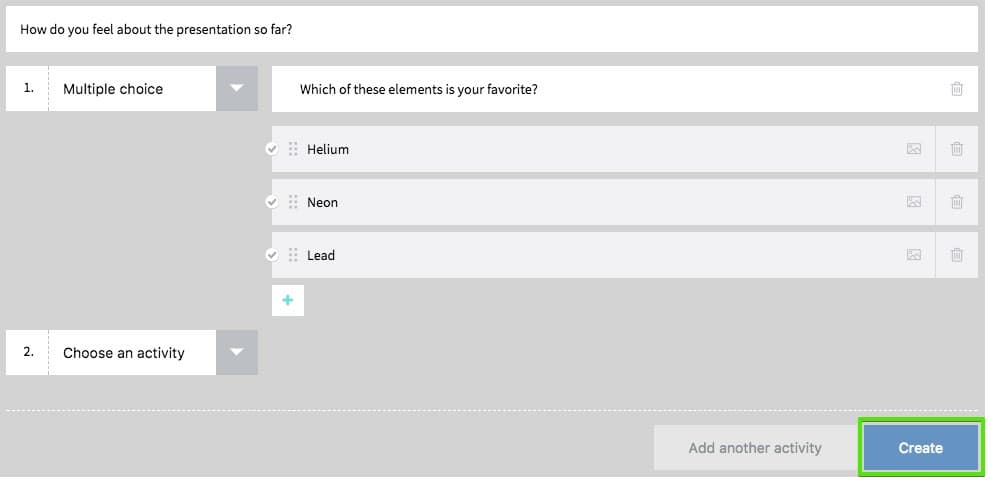The height and width of the screenshot is (480, 990).
Task: Expand the Choose an activity dropdown arrow
Action: click(x=236, y=352)
